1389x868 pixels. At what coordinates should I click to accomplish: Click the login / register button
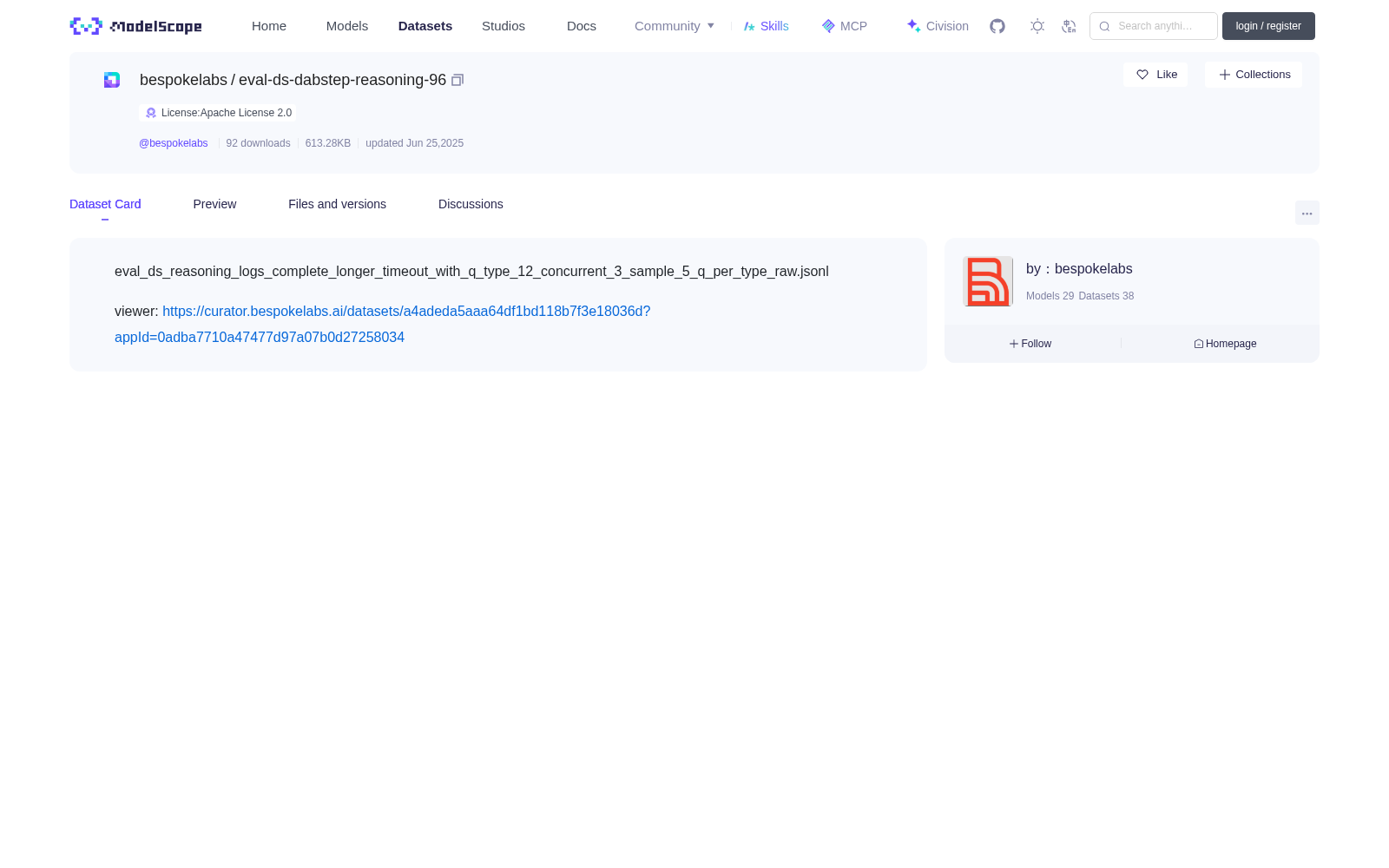pyautogui.click(x=1268, y=26)
